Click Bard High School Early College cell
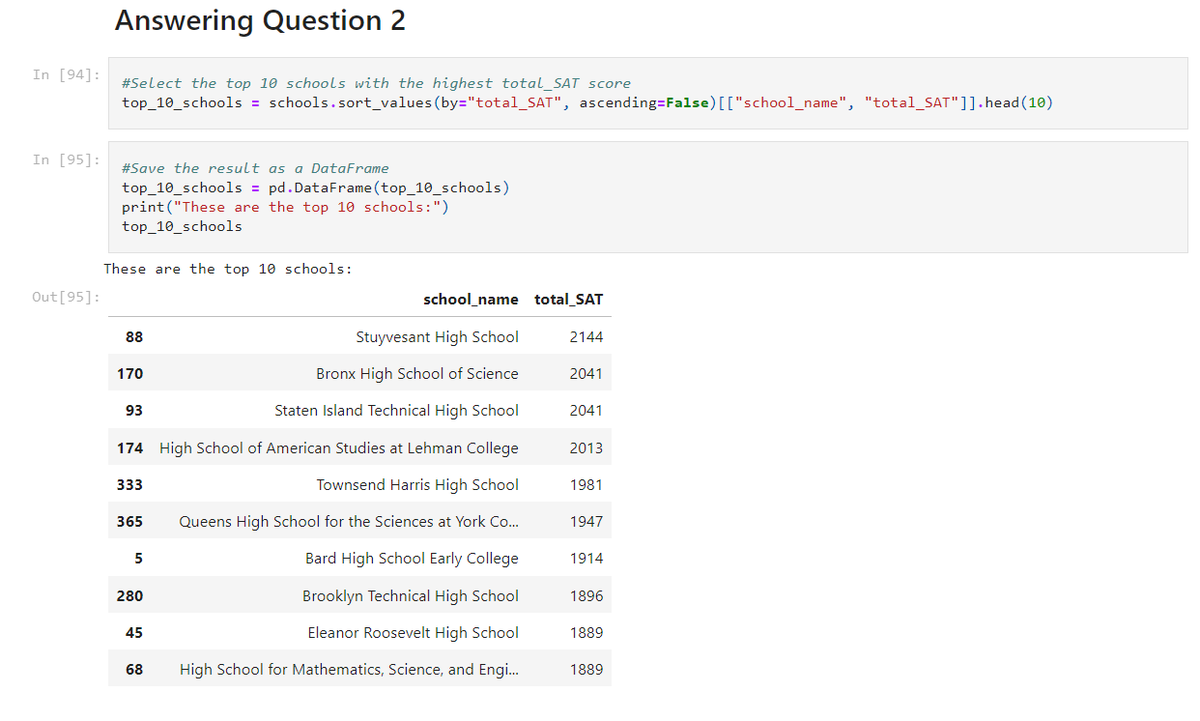 tap(412, 559)
